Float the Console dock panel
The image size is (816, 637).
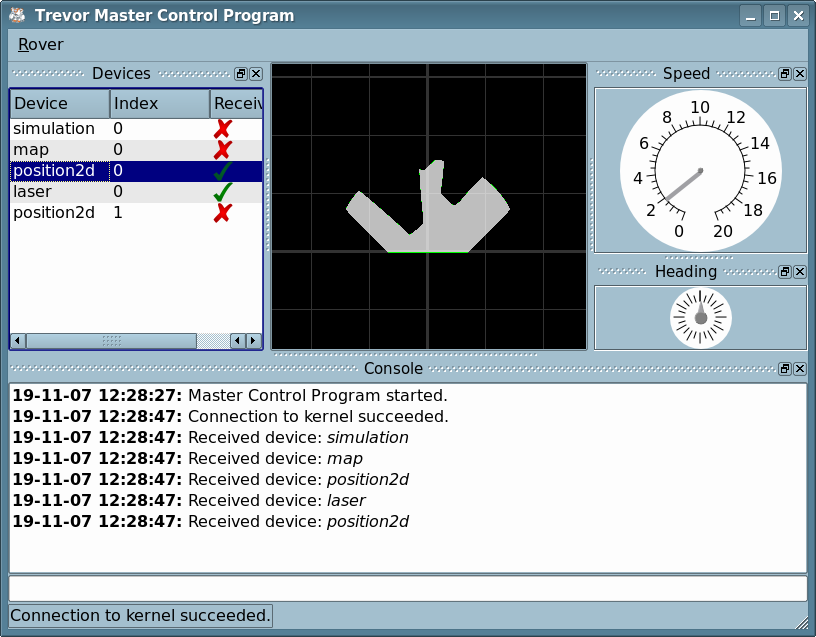coord(785,369)
